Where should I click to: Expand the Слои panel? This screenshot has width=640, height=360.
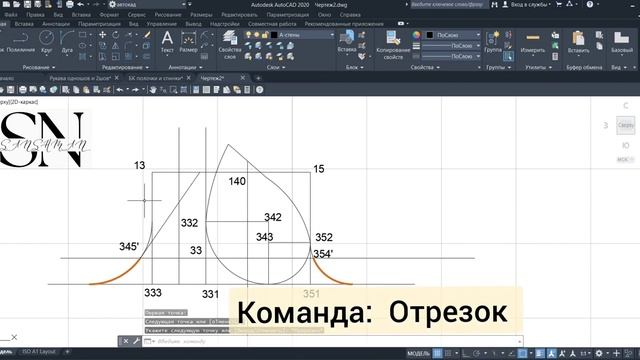pos(276,67)
